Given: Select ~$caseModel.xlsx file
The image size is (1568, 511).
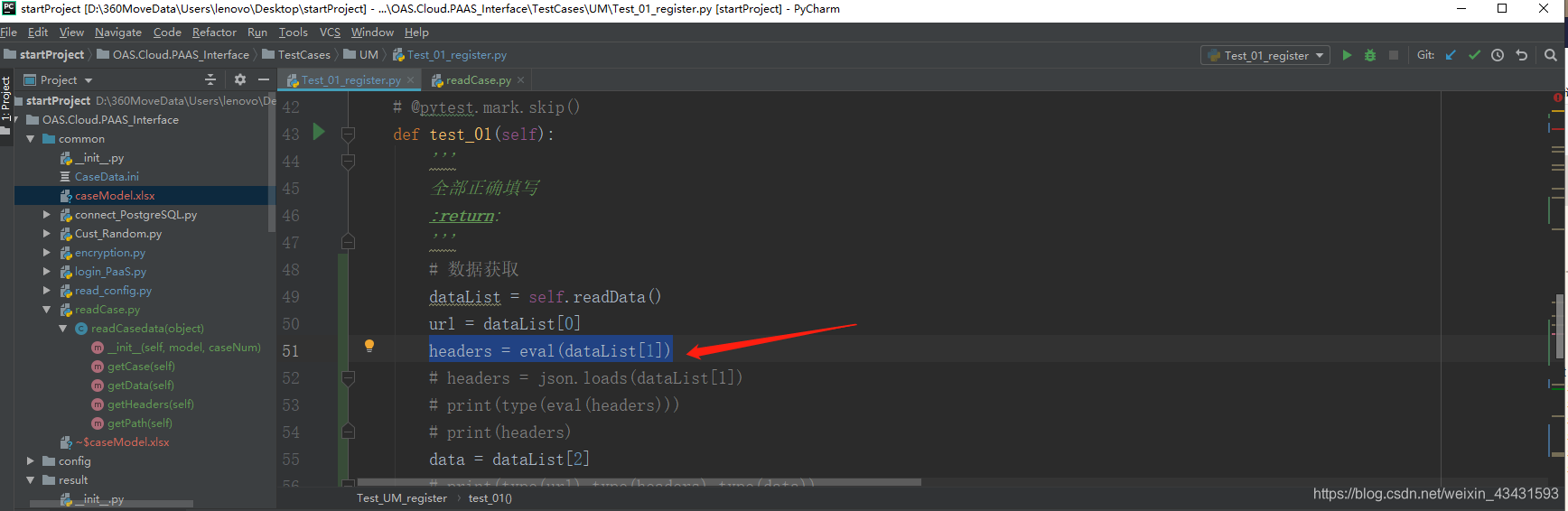Looking at the screenshot, I should coord(122,442).
